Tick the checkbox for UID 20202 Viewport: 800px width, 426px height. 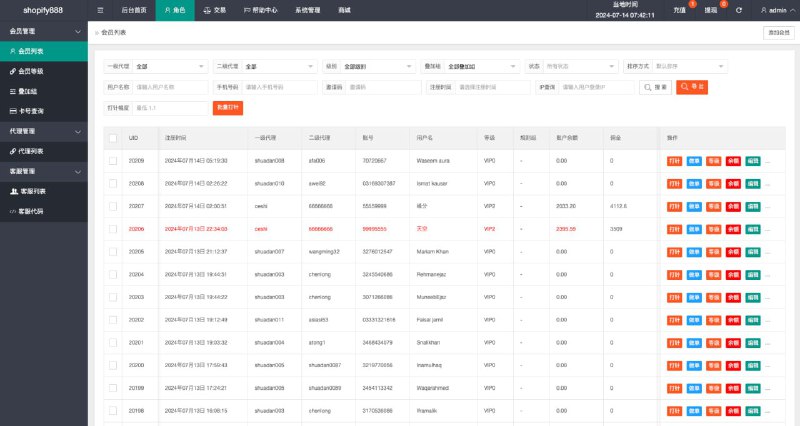(x=113, y=320)
